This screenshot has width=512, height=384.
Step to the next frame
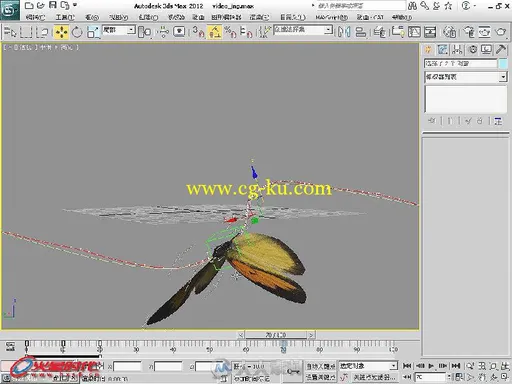443,366
